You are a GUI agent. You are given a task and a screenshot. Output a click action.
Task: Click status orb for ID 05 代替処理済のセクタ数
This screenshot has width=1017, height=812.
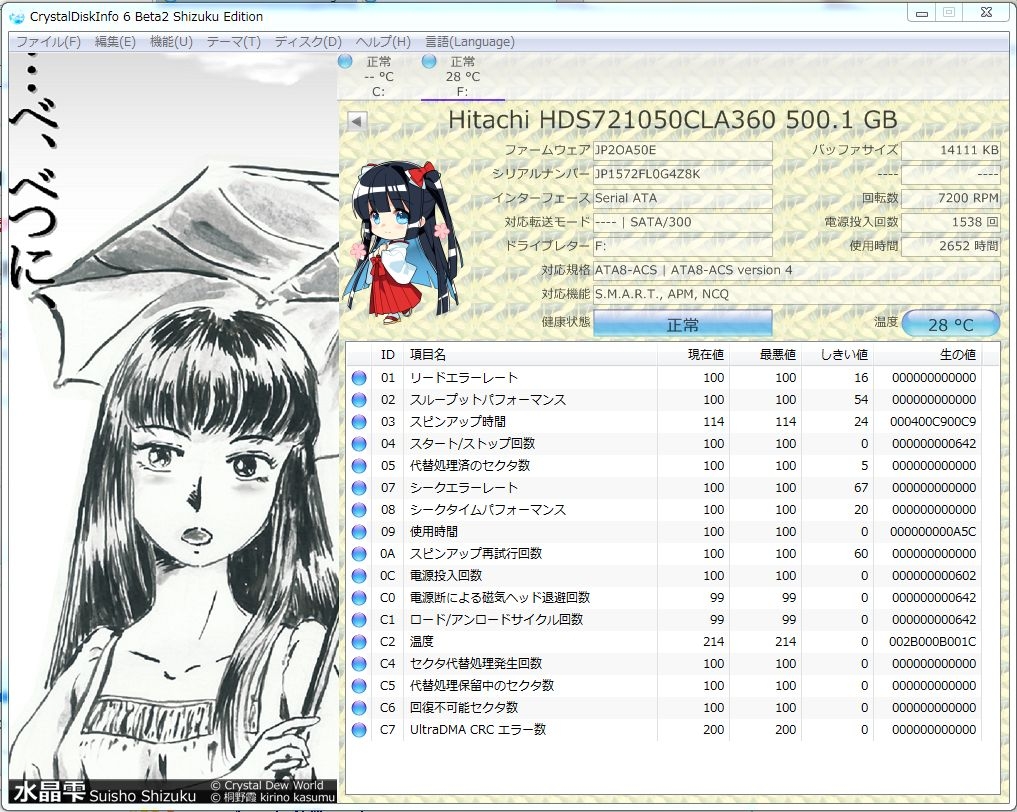(359, 466)
